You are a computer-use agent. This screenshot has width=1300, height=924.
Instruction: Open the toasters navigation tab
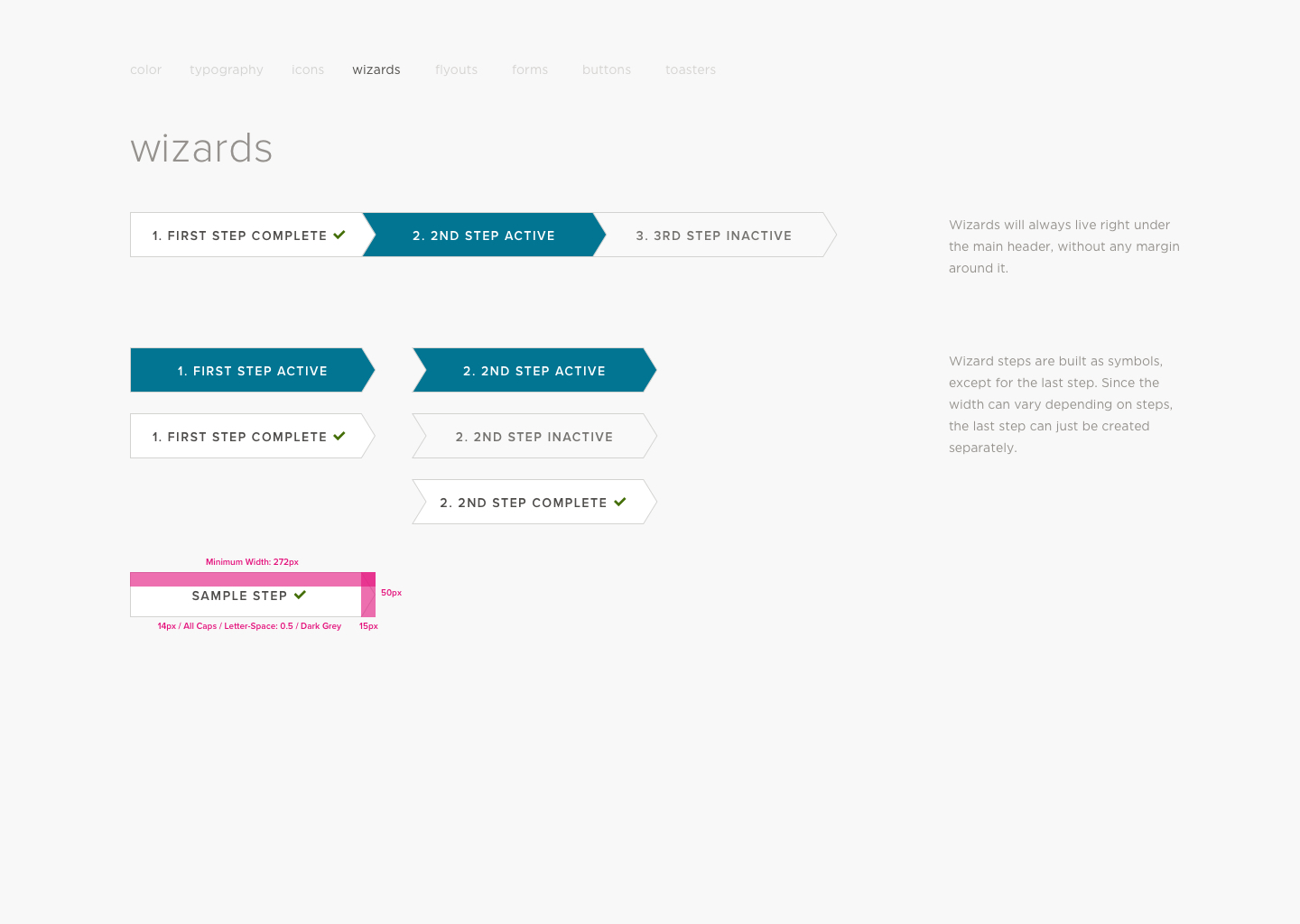[691, 69]
